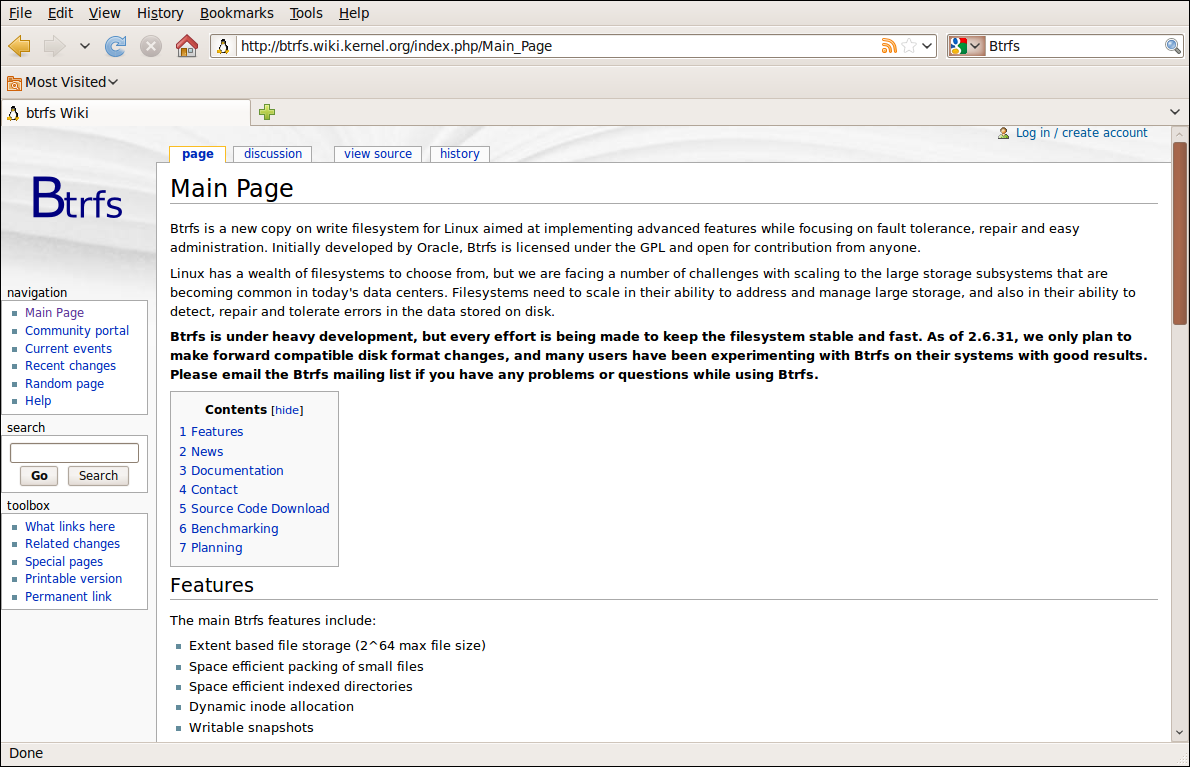Open the File menu
Image resolution: width=1190 pixels, height=767 pixels.
(x=20, y=13)
